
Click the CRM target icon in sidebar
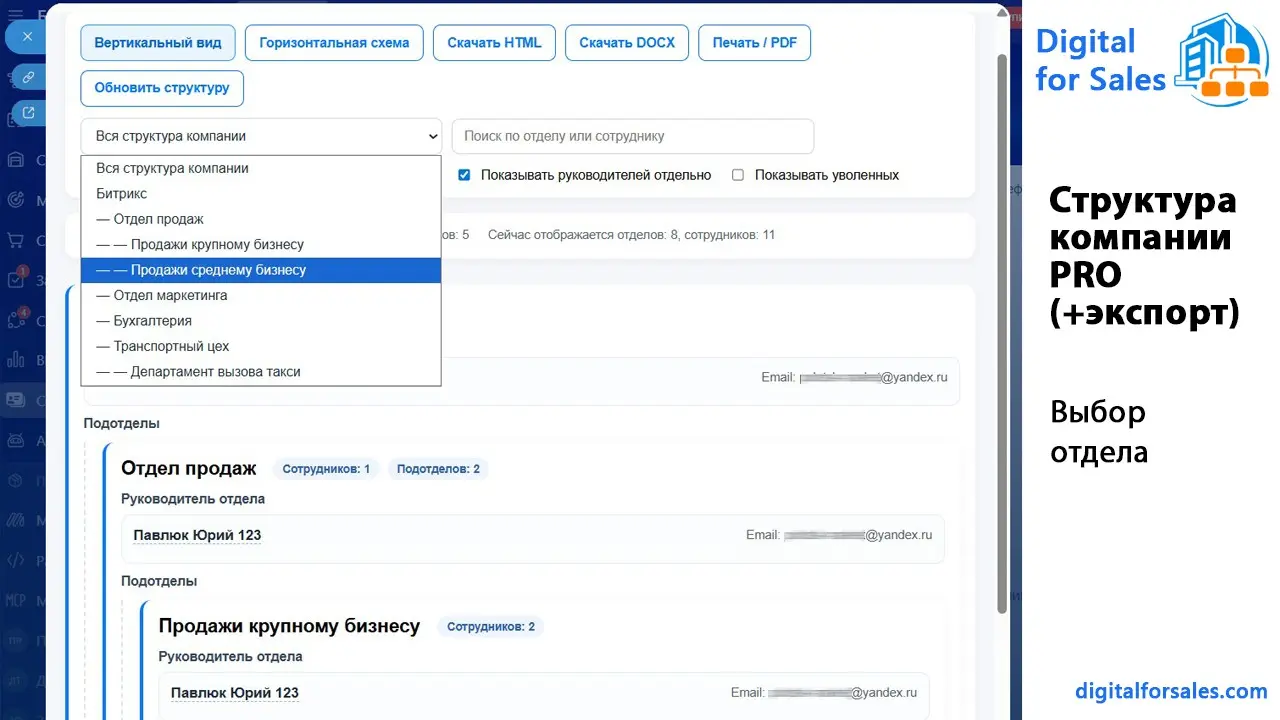[x=17, y=200]
